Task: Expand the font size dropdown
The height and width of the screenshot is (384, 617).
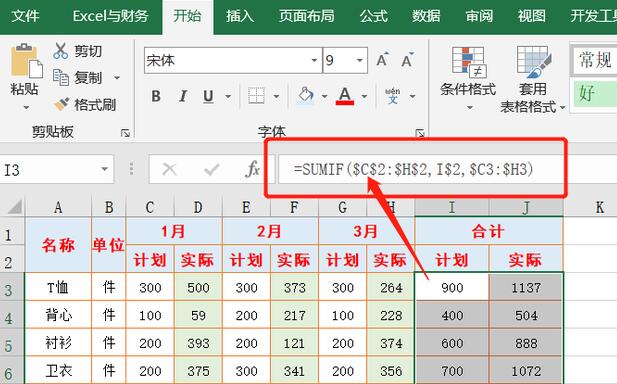Action: [360, 61]
